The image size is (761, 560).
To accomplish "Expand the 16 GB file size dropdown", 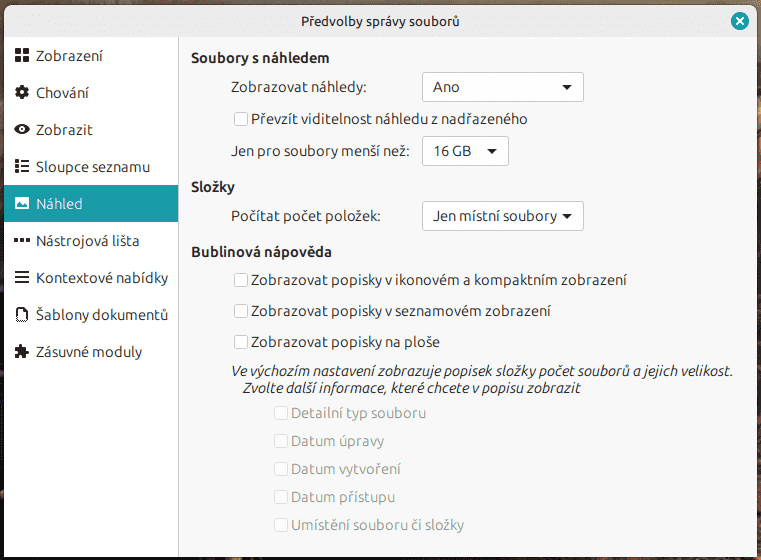I will pyautogui.click(x=465, y=152).
